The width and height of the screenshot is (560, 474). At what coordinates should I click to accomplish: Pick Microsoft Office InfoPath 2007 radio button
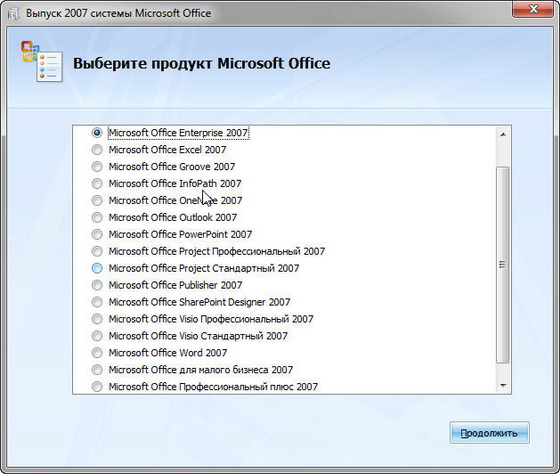(x=97, y=184)
